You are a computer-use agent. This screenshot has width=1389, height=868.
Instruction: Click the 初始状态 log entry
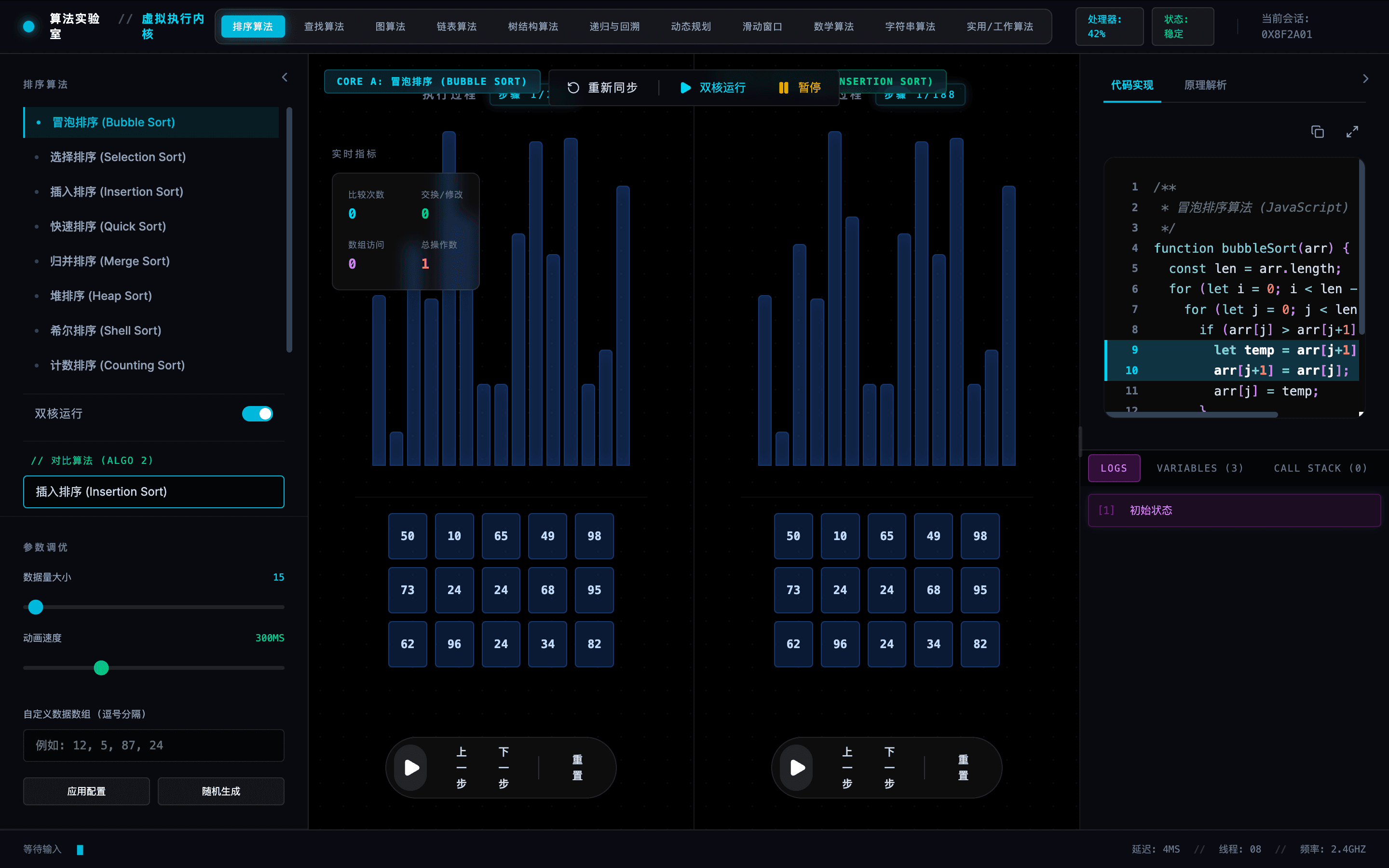1234,510
